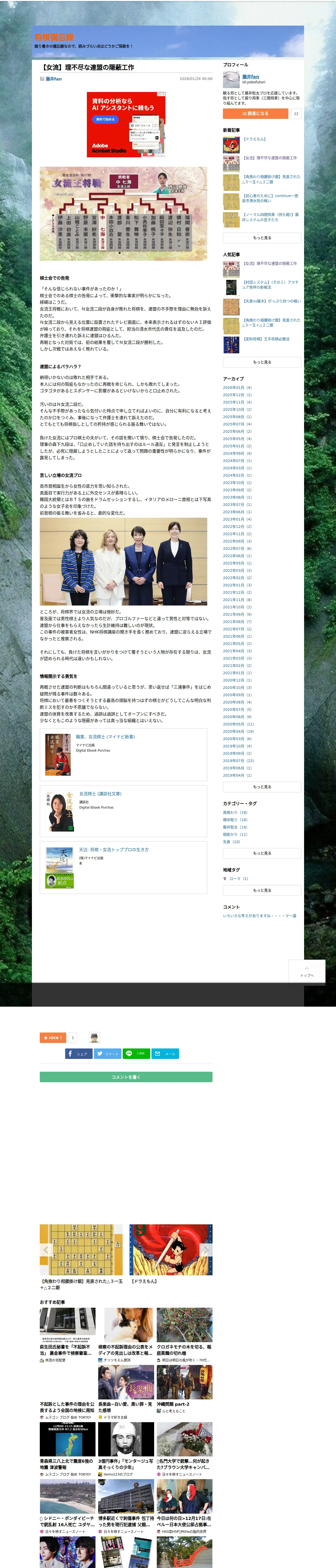Open the 村田システム book thumbnail in 人気記事
Viewport: 336px width, 1568px height.
pos(231,288)
